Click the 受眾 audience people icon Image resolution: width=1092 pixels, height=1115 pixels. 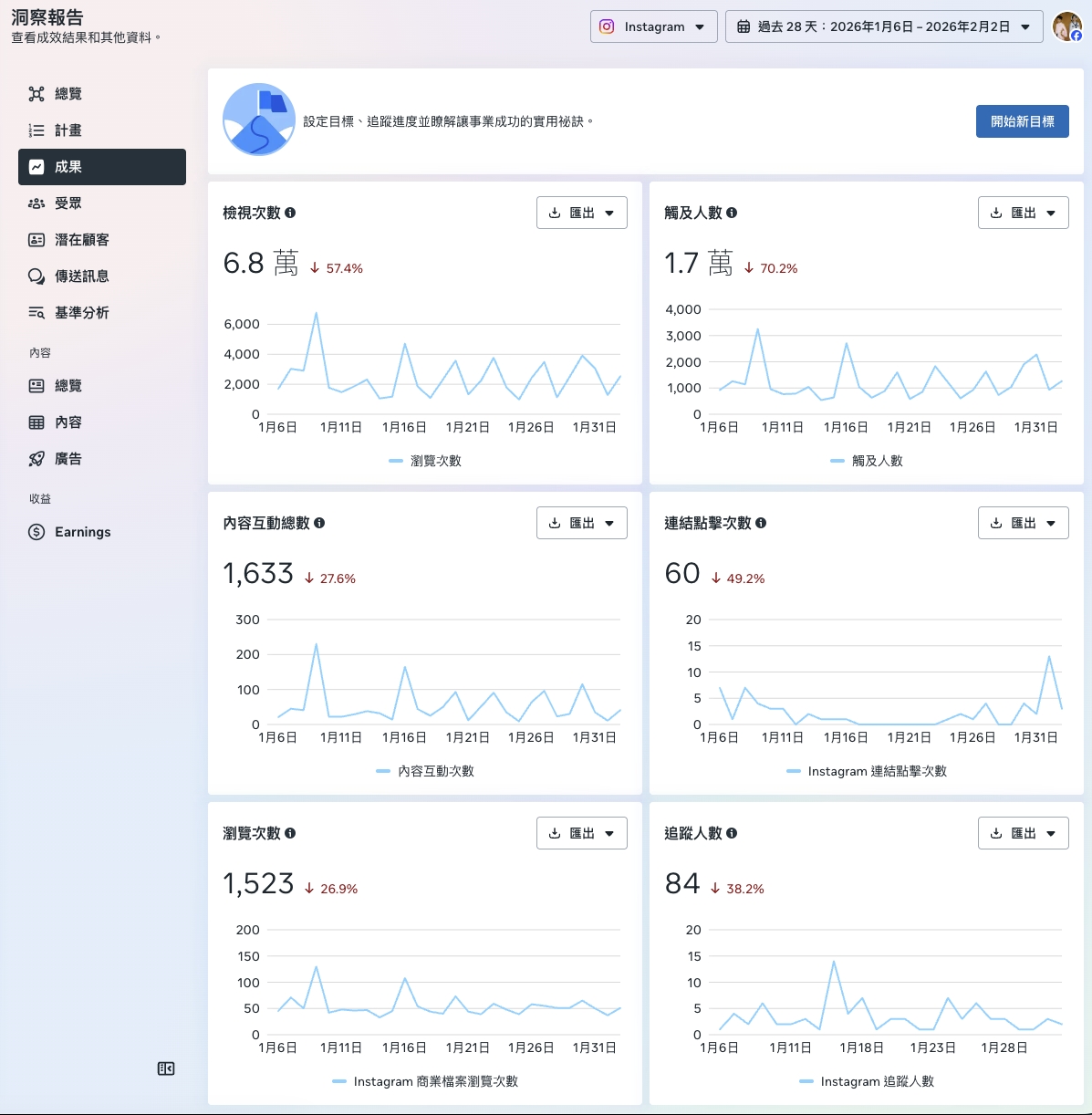(36, 203)
